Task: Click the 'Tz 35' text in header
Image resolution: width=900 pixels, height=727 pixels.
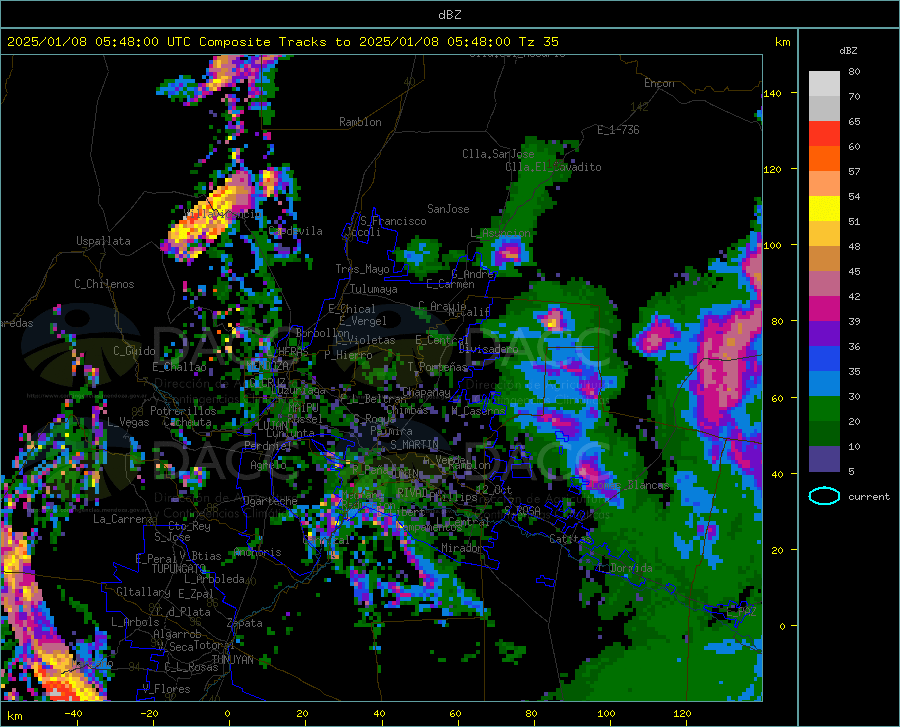Action: coord(539,42)
